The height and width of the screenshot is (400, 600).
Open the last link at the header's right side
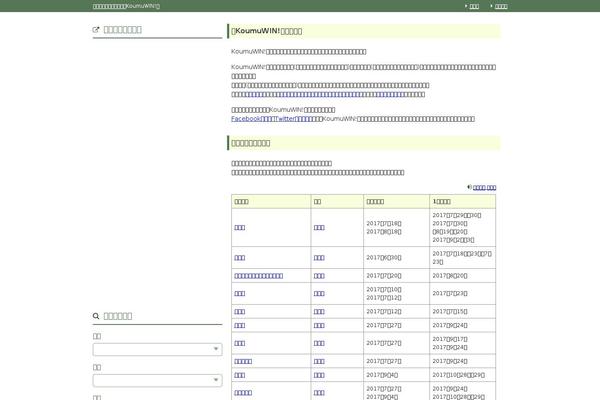[x=501, y=6]
